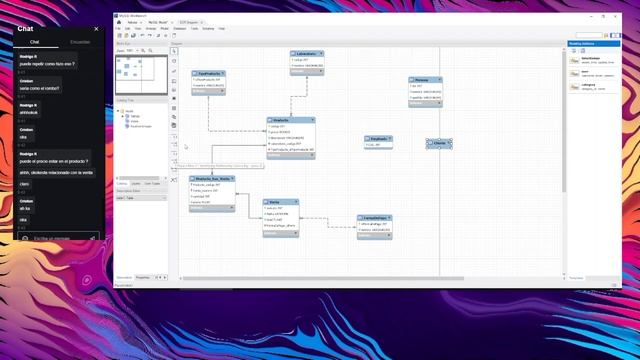640x360 pixels.
Task: Select the place new layer tool
Action: click(174, 81)
